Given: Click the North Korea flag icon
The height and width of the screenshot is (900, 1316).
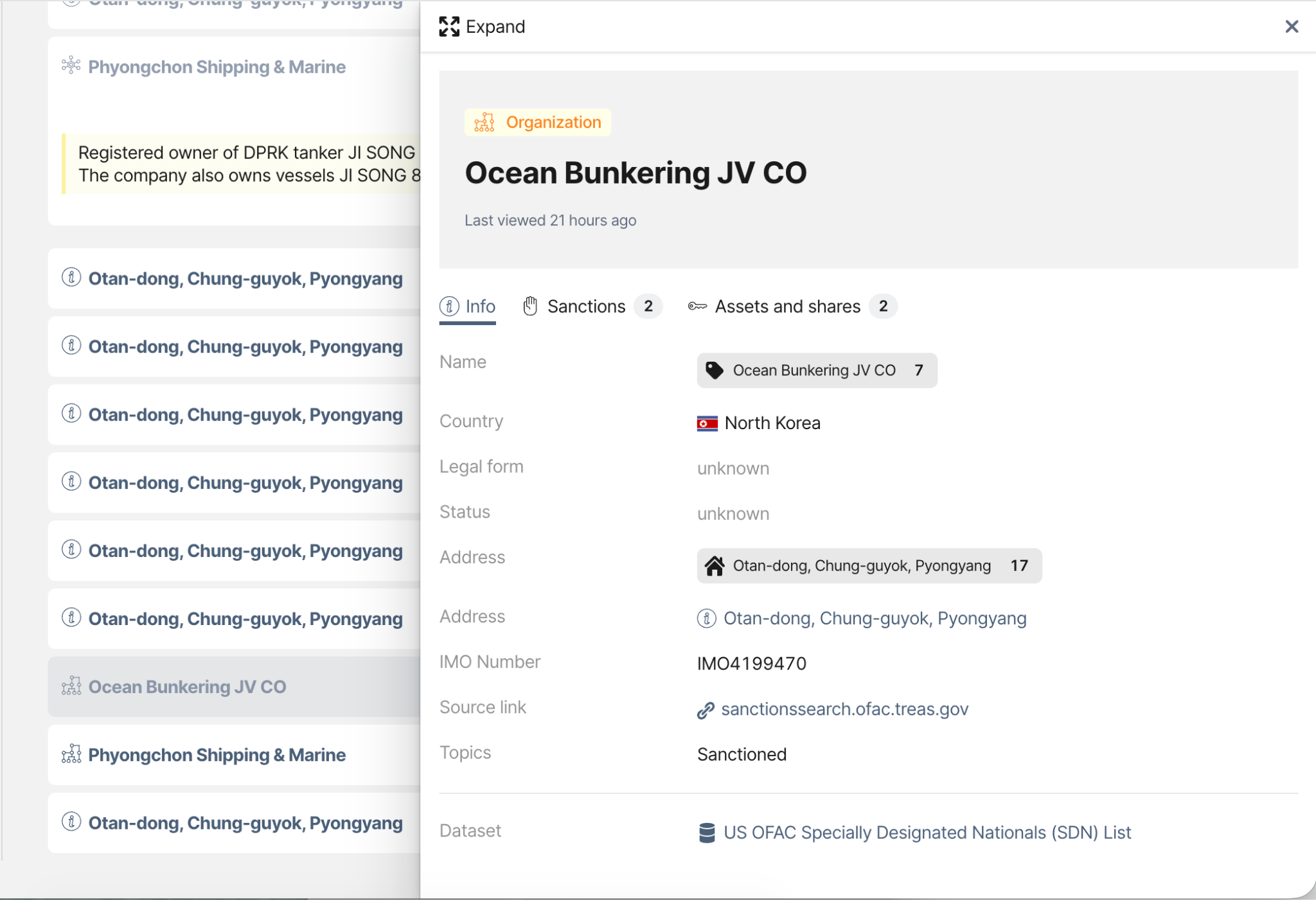Looking at the screenshot, I should coord(707,423).
